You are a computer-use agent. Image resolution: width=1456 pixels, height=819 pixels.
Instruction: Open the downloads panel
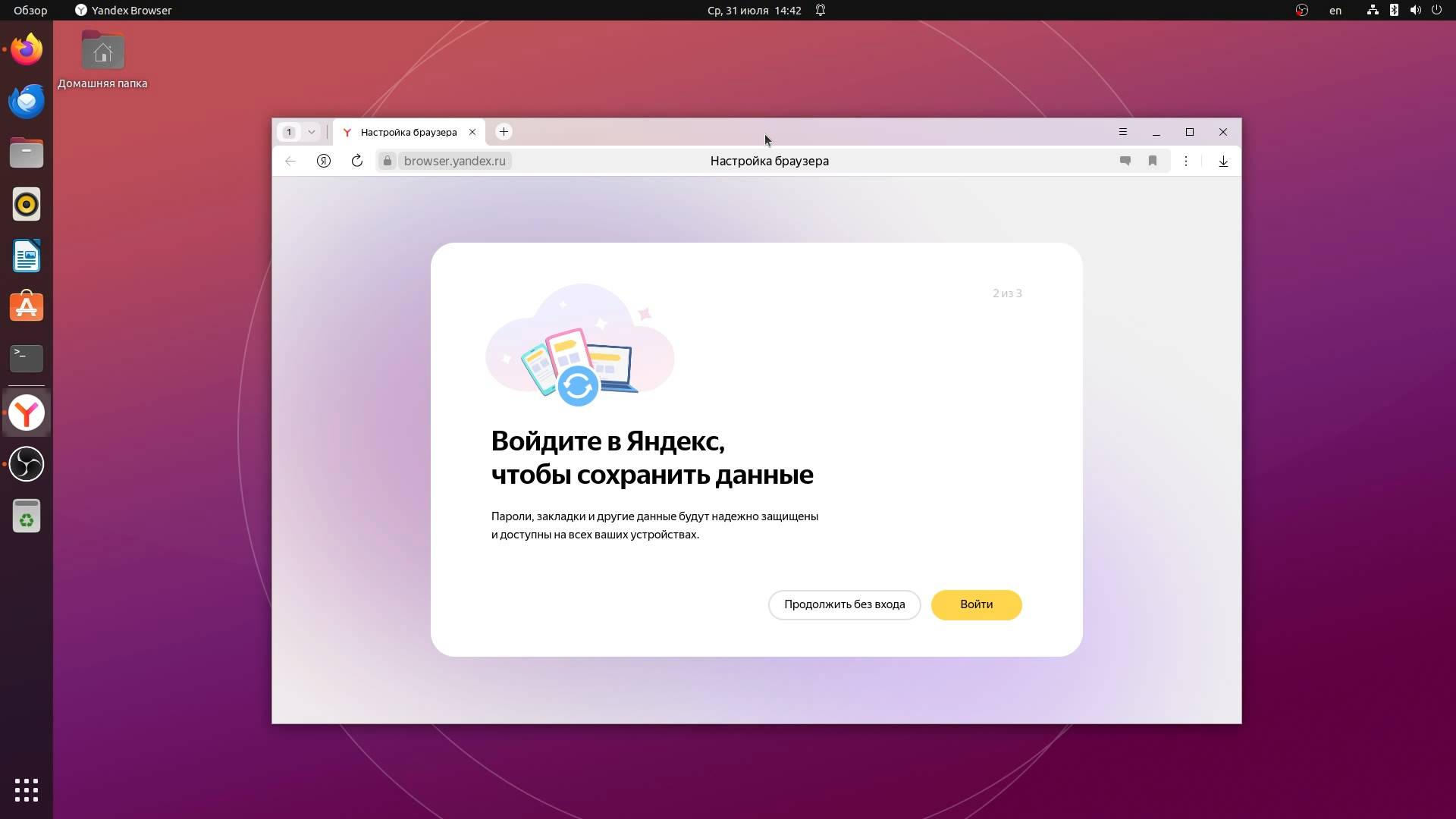click(1223, 161)
